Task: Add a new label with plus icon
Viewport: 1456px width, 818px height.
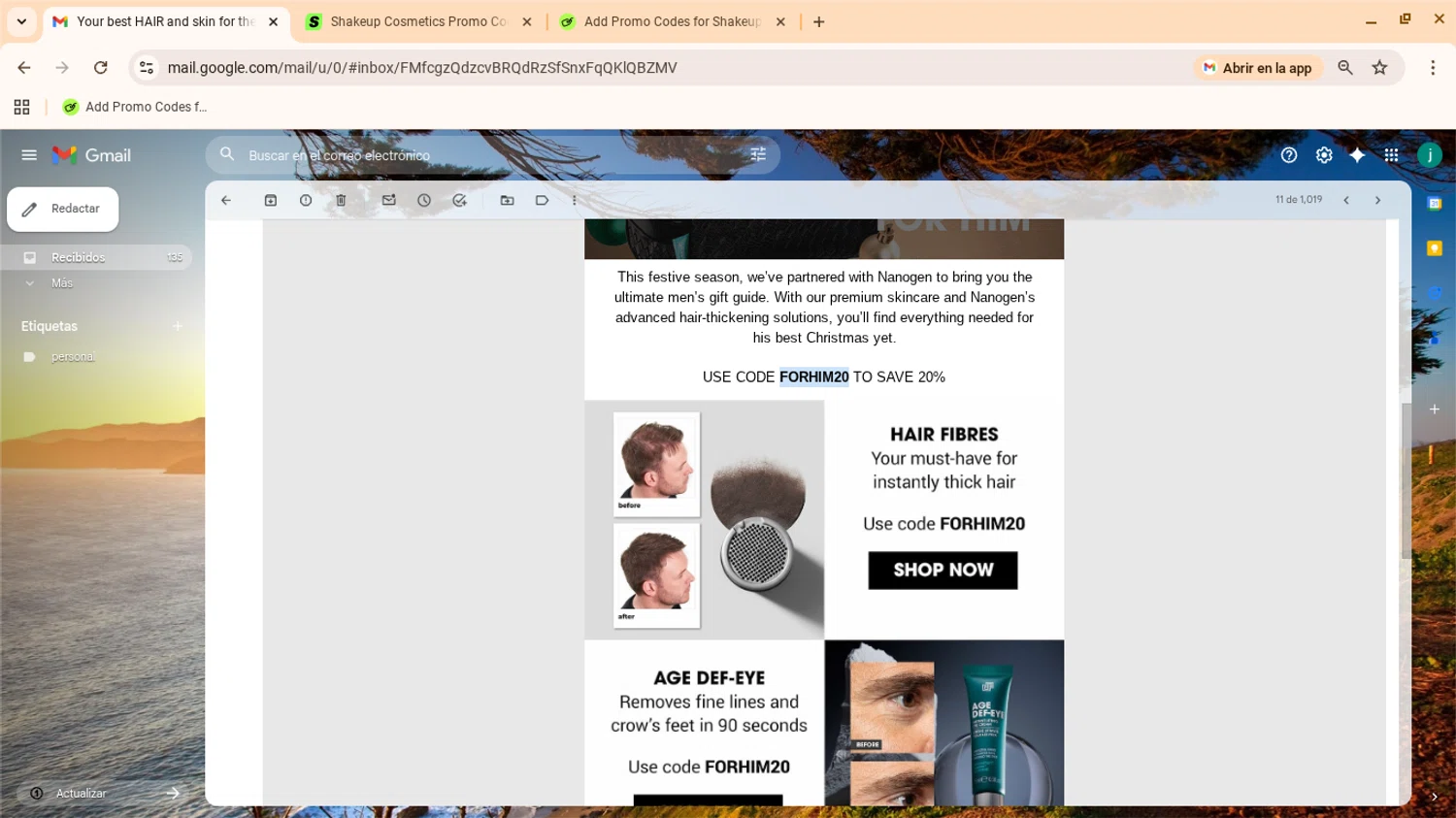Action: coord(177,326)
